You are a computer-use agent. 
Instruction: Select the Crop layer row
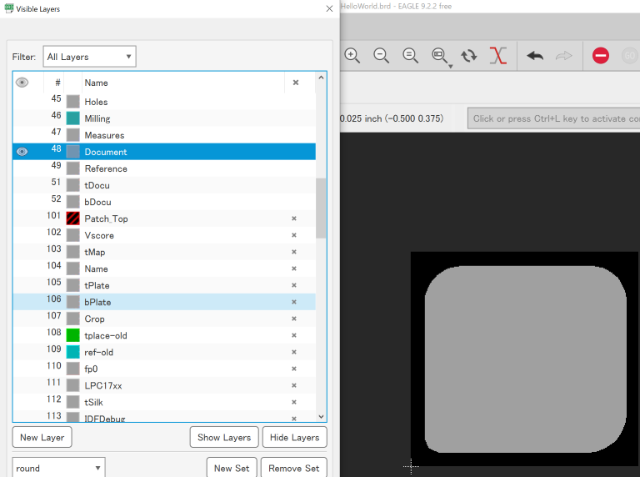pyautogui.click(x=164, y=319)
